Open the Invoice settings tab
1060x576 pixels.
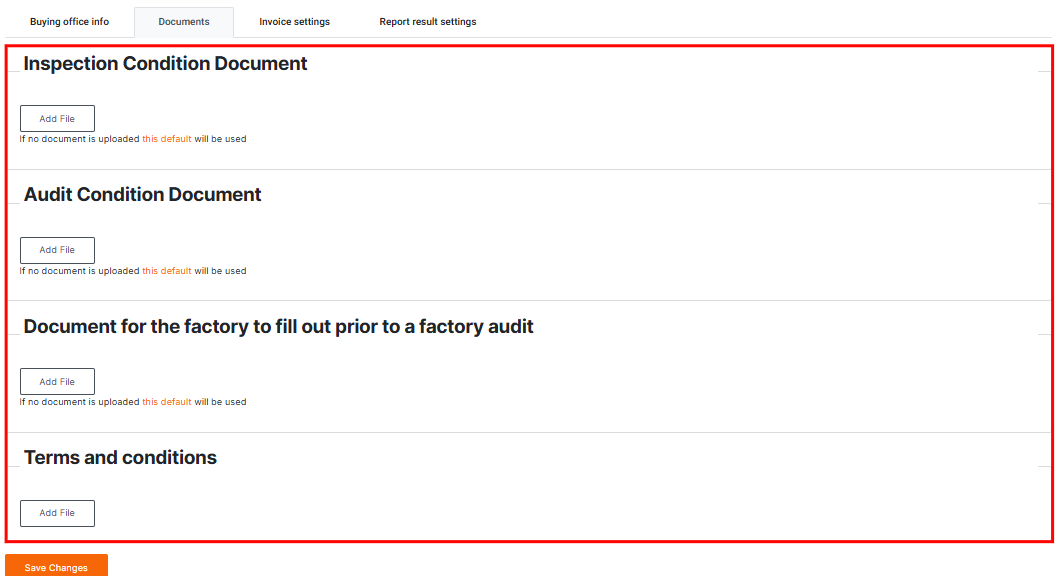(294, 22)
